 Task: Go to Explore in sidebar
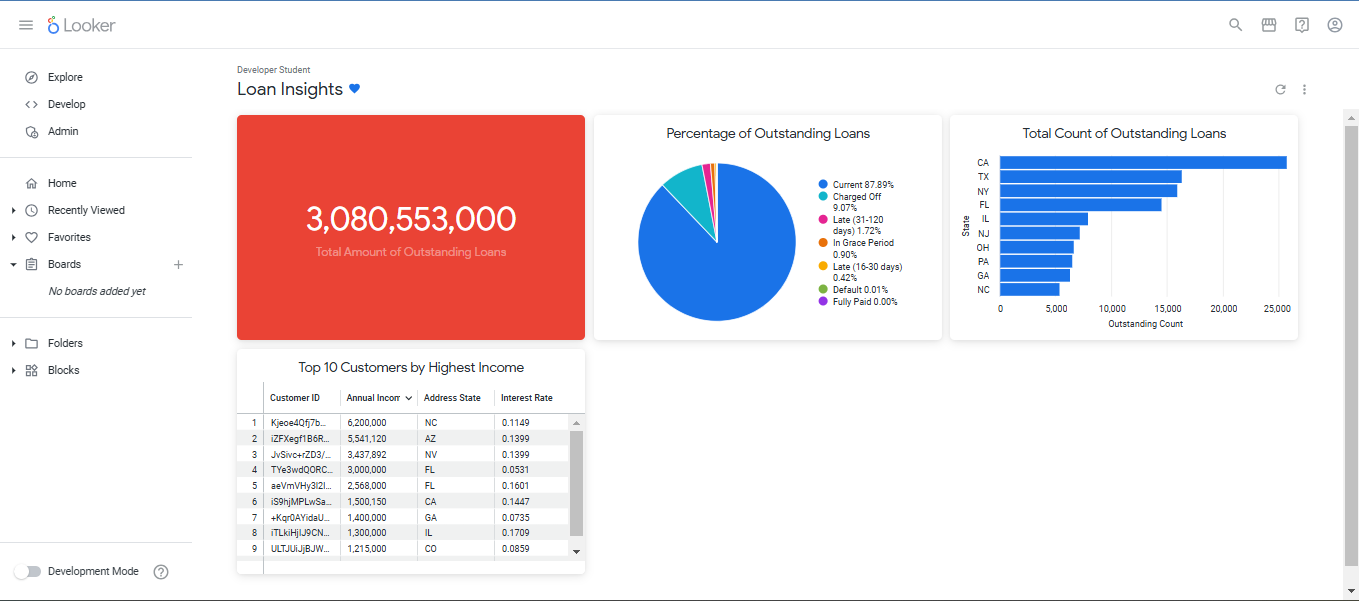click(x=65, y=77)
